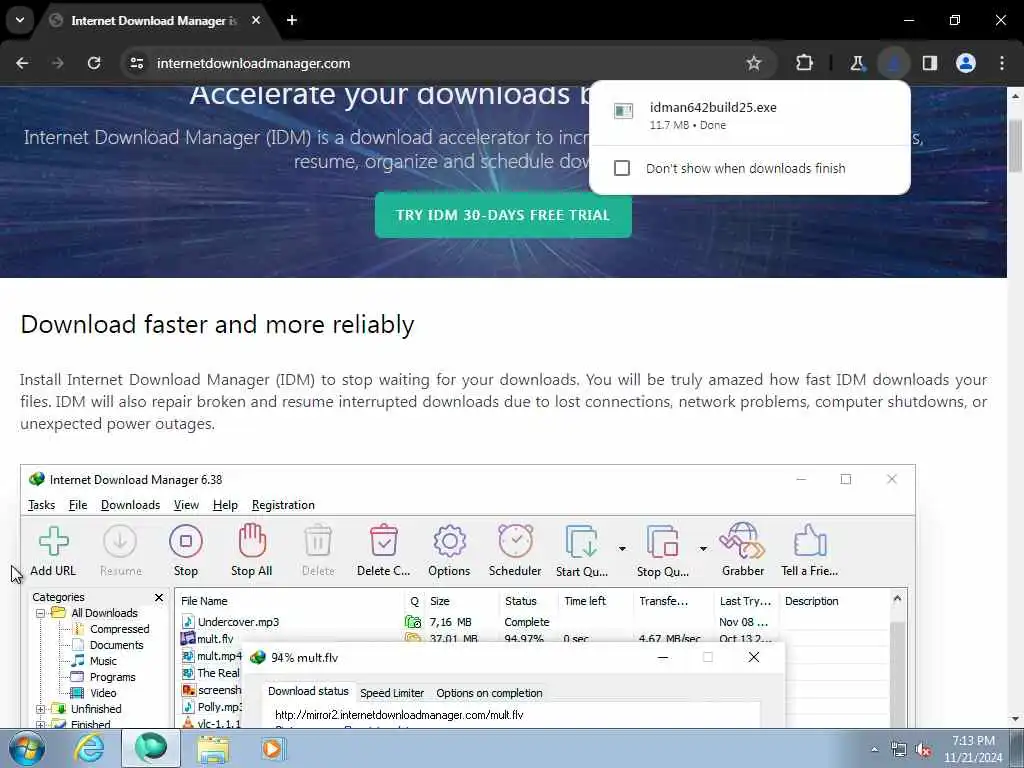The image size is (1024, 768).
Task: Click the Size column header
Action: pos(440,601)
